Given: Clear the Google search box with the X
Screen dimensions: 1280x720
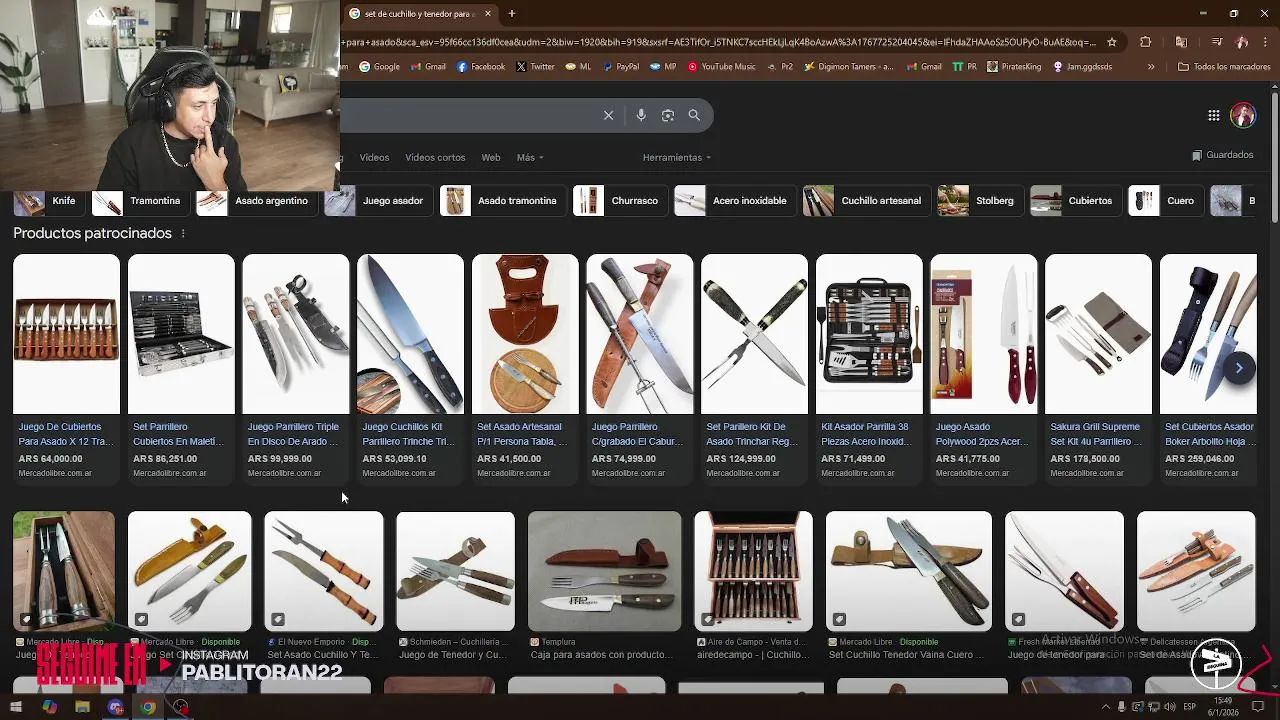Looking at the screenshot, I should (x=608, y=115).
